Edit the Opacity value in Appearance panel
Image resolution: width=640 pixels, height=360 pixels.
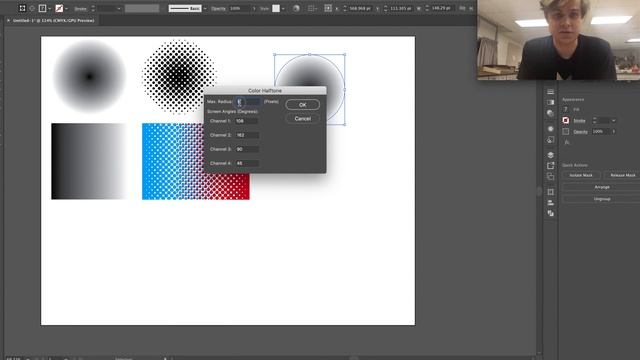(600, 131)
